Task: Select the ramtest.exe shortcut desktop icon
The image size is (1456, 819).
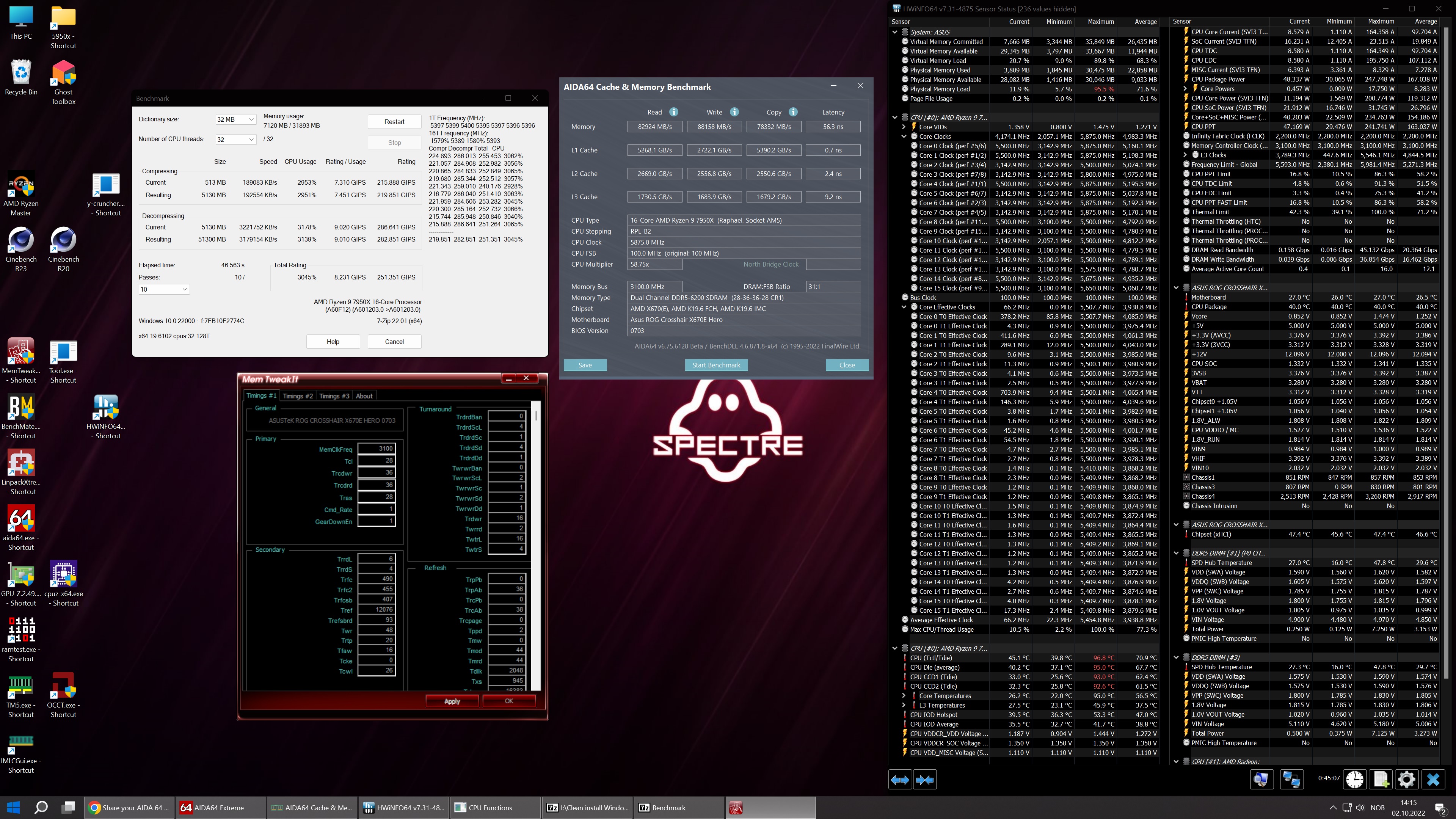Action: pos(21,639)
